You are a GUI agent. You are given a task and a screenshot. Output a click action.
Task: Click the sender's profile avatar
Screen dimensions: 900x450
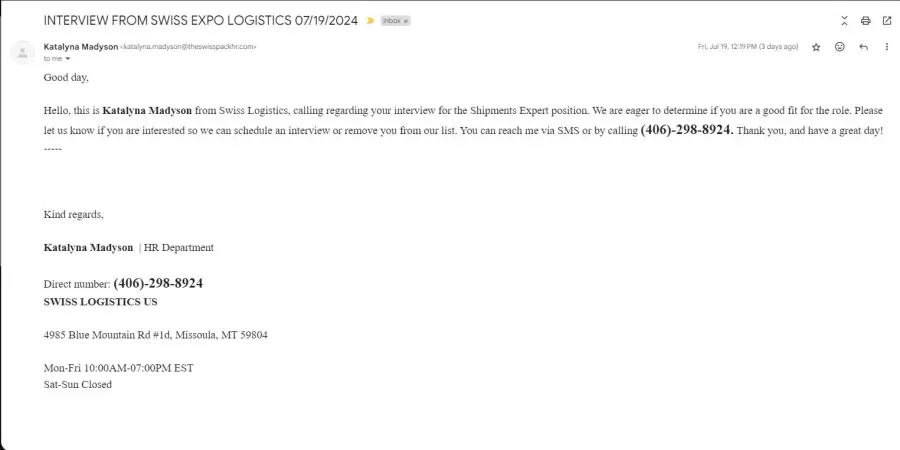[22, 53]
